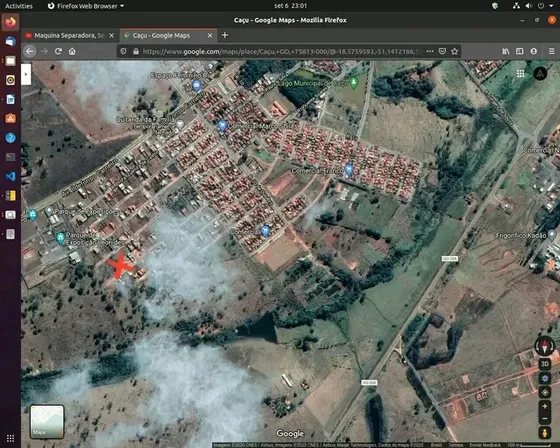Save the page to Pocket
Viewport: 560px width, 448px height.
coord(442,51)
